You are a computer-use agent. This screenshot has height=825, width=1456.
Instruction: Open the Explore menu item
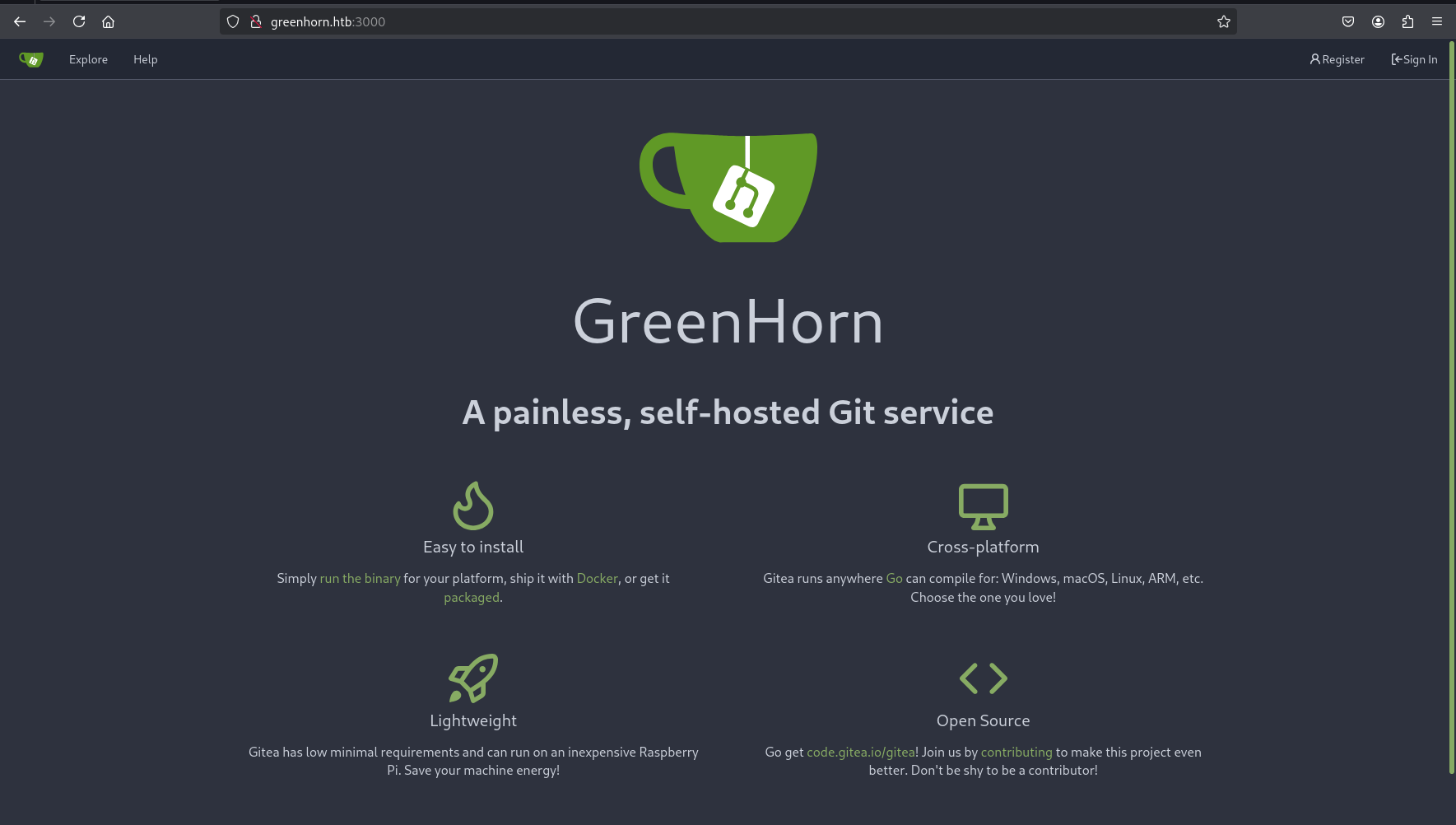88,59
